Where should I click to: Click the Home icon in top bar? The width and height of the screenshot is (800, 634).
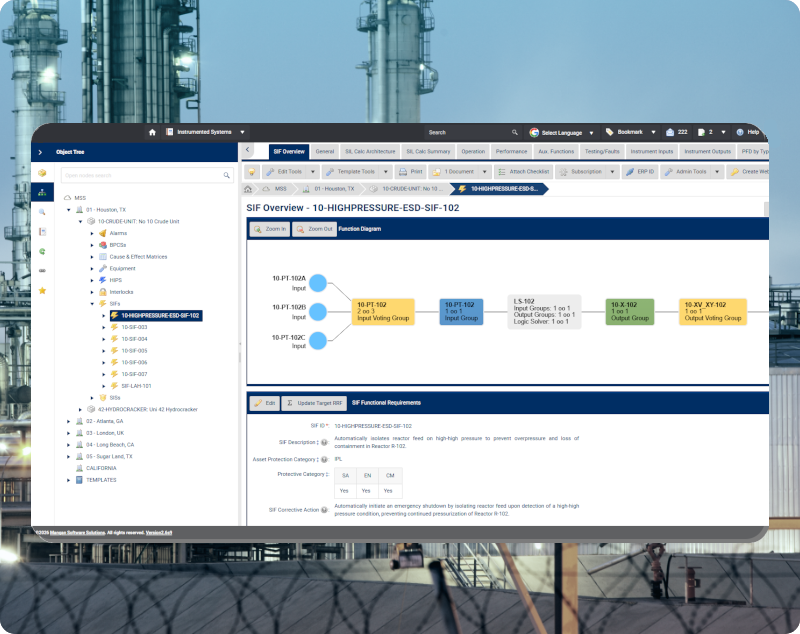(152, 132)
